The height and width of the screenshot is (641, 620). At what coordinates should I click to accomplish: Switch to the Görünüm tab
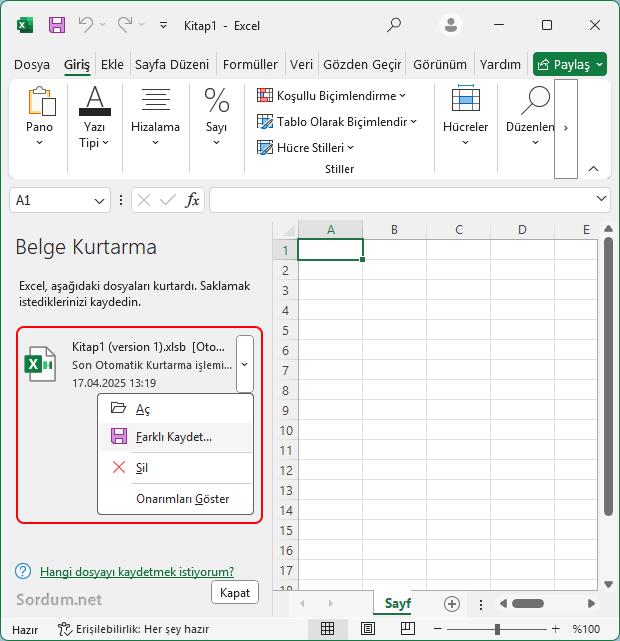[x=440, y=64]
